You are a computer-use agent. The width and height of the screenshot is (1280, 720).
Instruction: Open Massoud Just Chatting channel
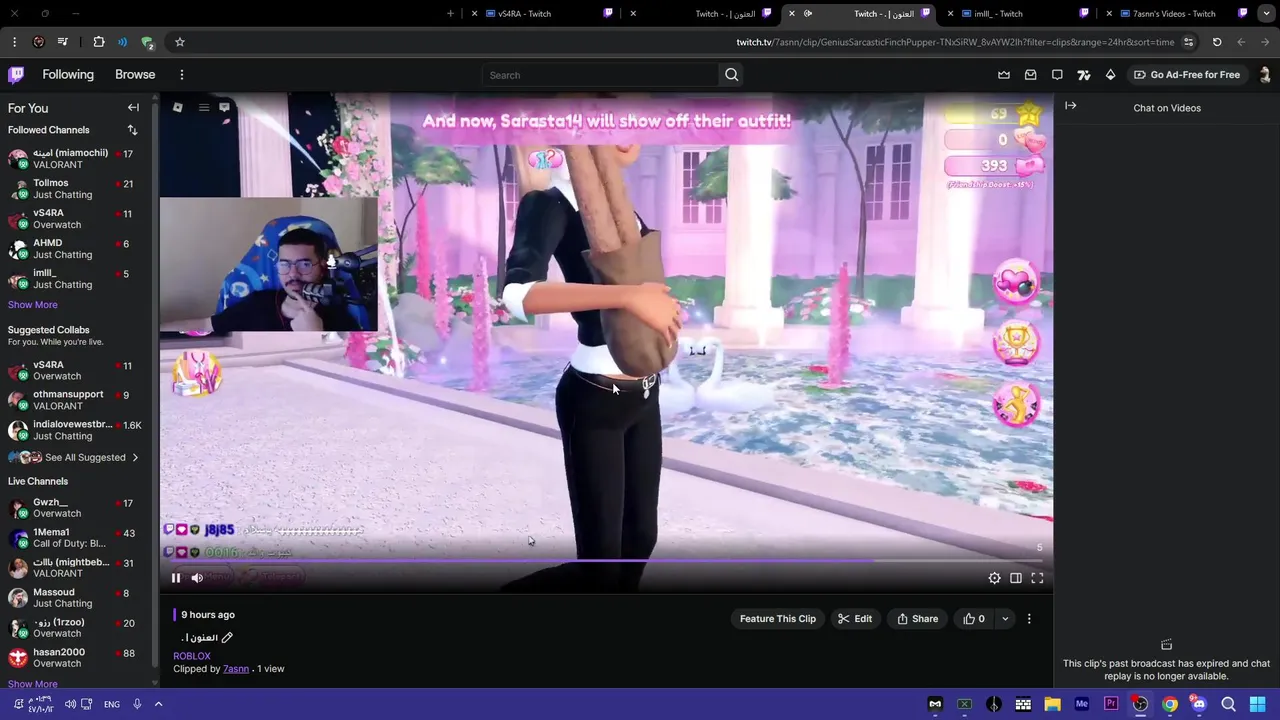tap(76, 598)
